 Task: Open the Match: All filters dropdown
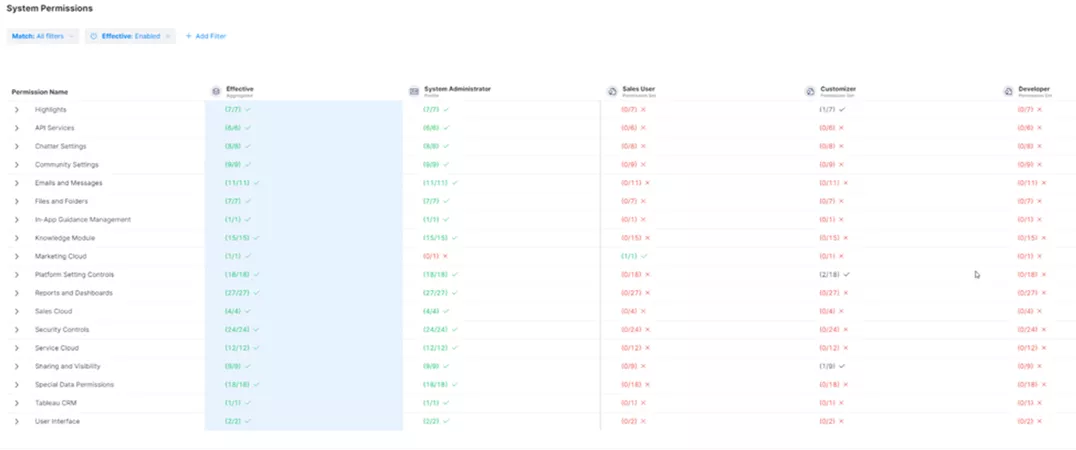(43, 36)
